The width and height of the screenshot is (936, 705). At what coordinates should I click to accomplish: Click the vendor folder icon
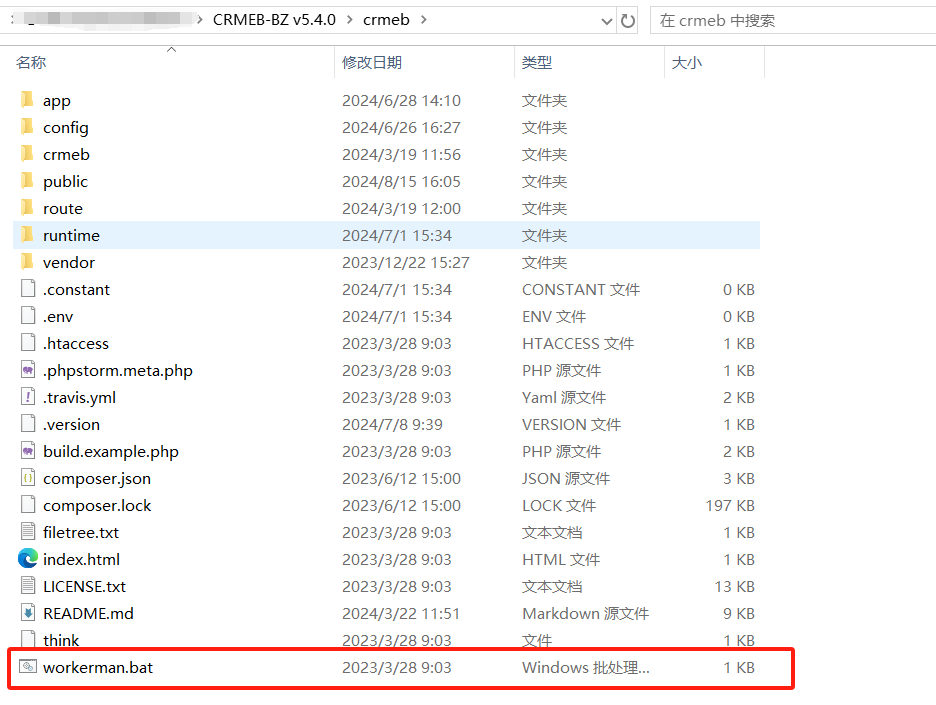(x=27, y=261)
